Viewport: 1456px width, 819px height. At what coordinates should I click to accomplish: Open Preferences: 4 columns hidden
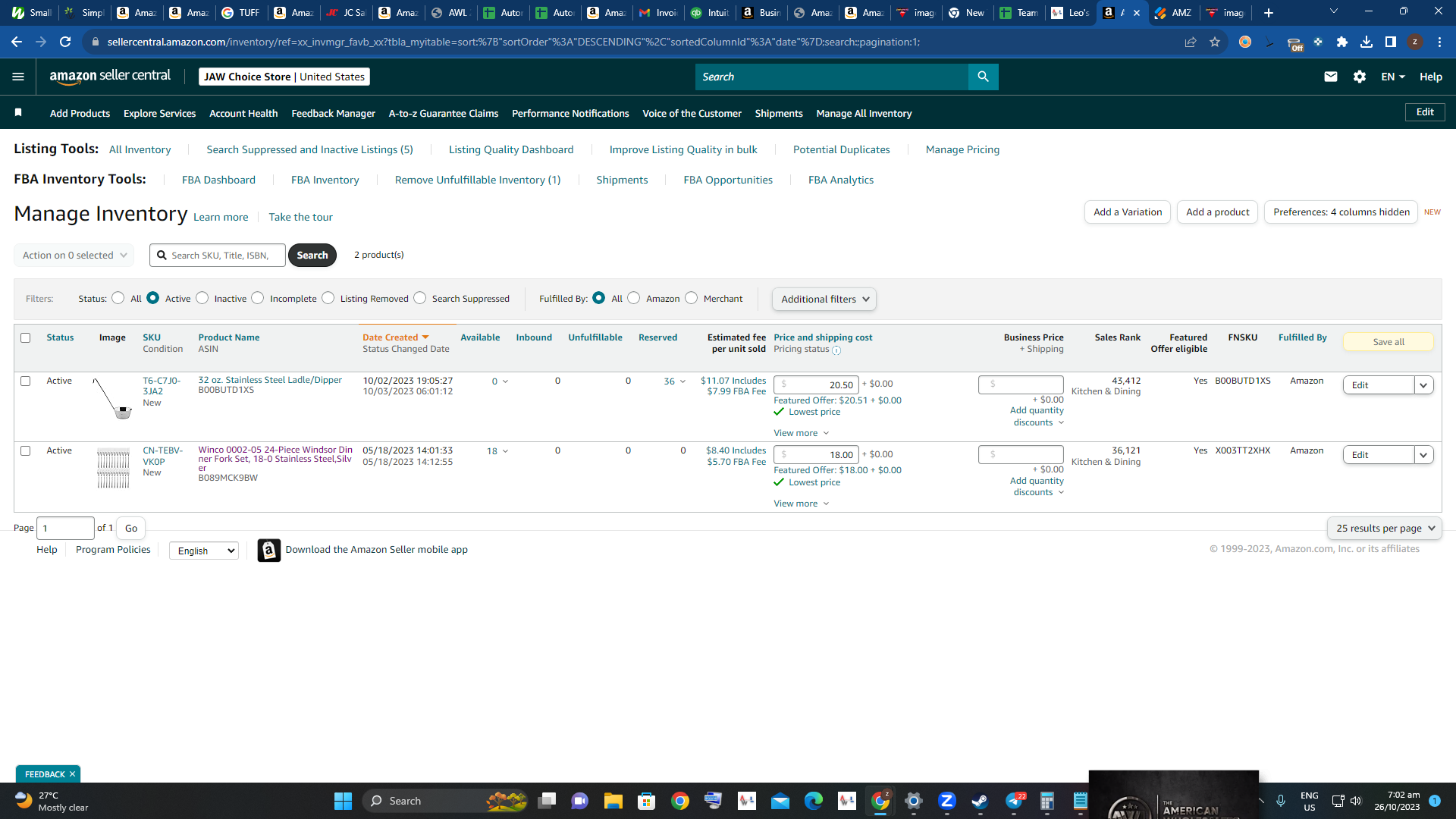(x=1341, y=212)
